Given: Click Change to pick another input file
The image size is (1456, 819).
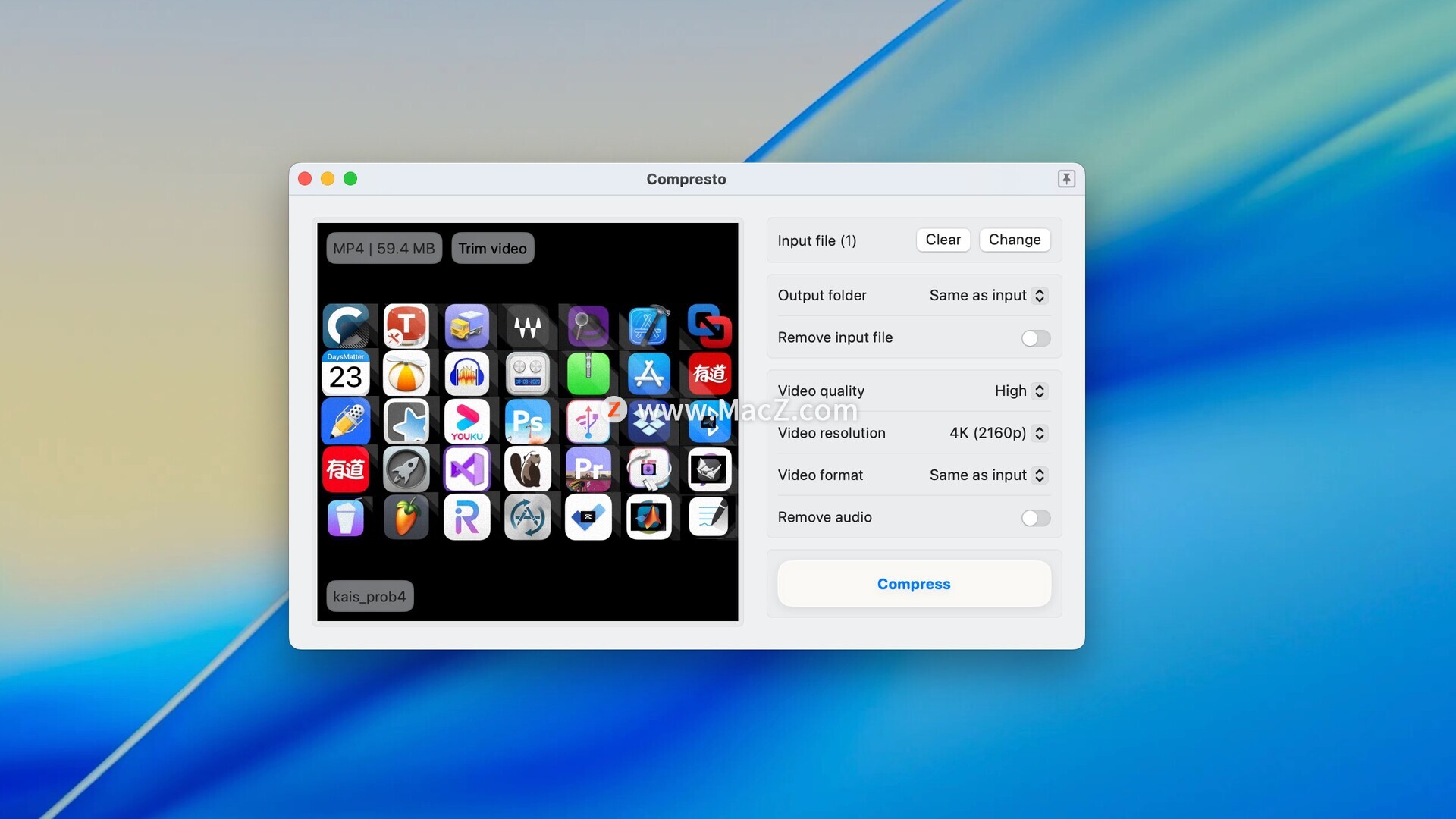Looking at the screenshot, I should [x=1014, y=240].
